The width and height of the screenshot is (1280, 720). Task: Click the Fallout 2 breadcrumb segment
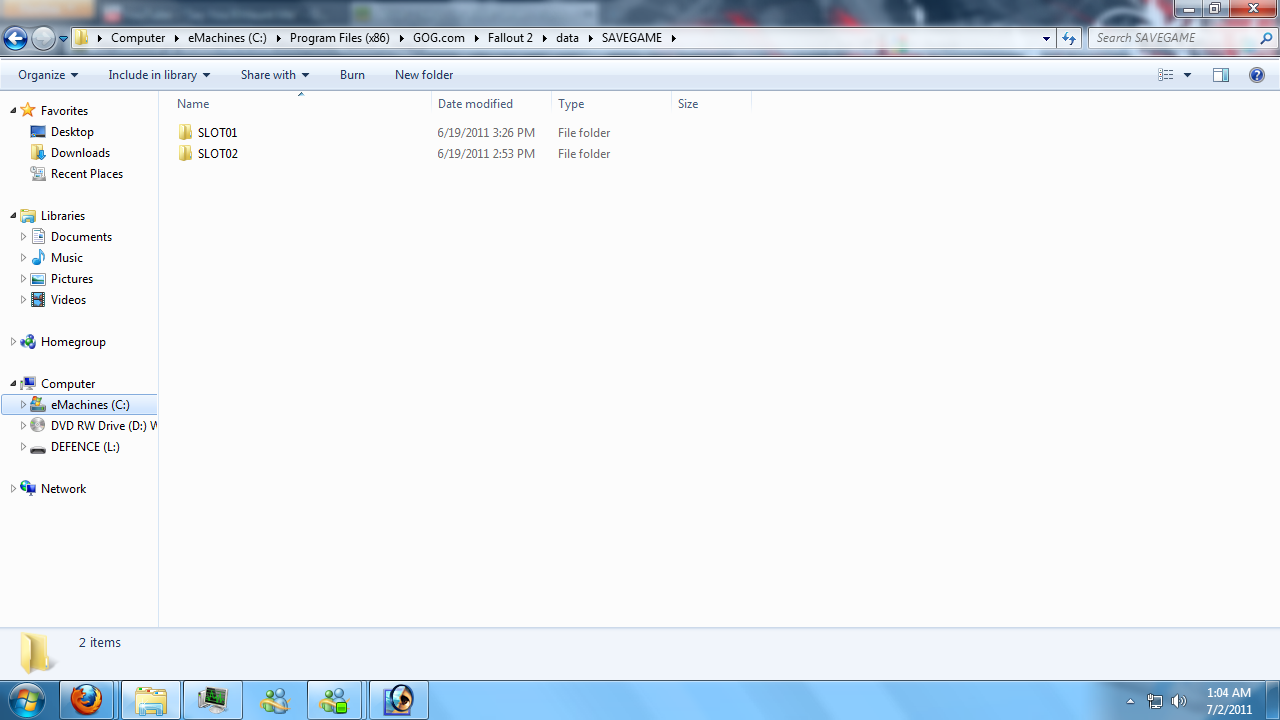coord(510,38)
